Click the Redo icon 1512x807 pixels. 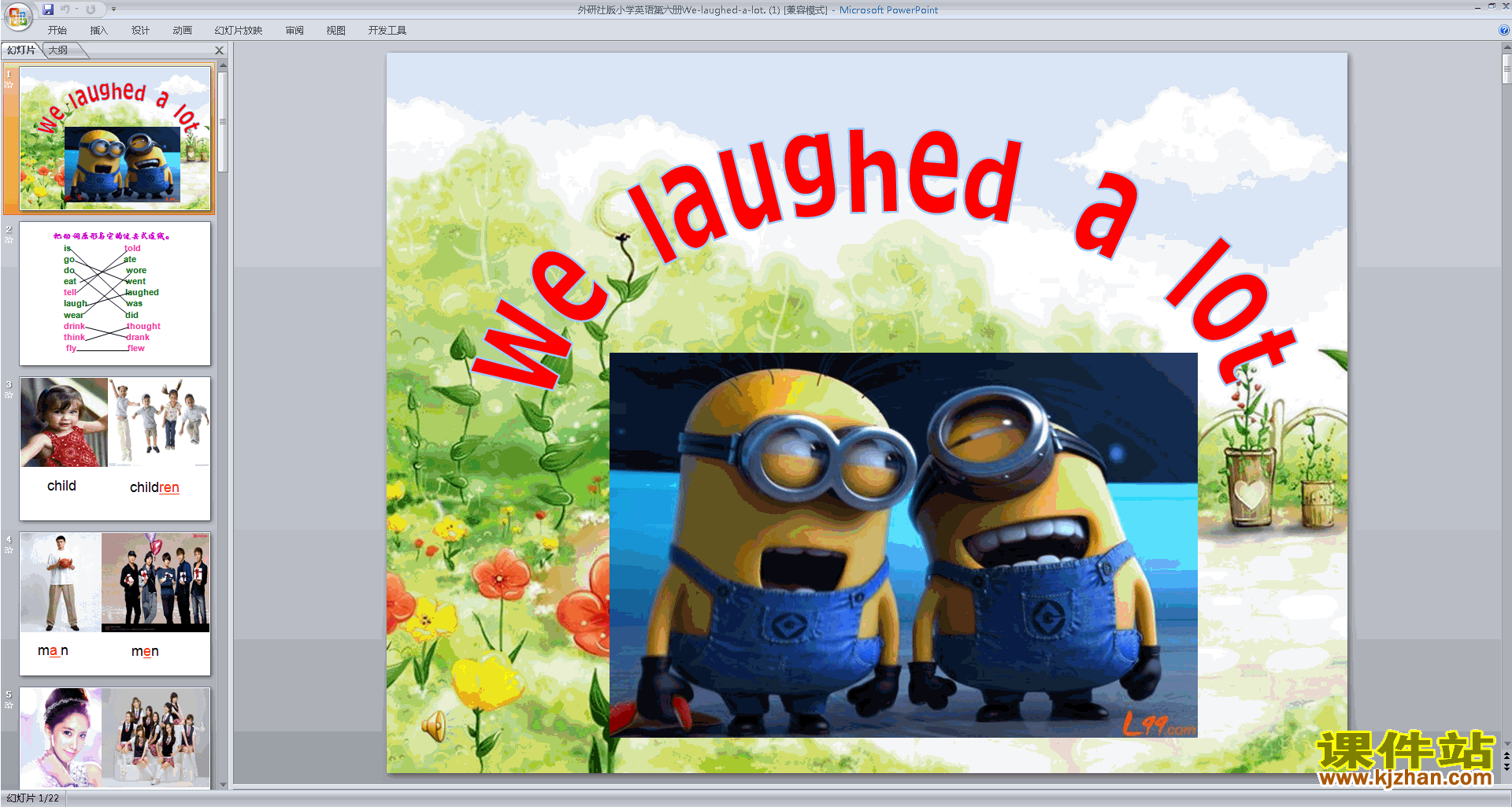tap(91, 9)
